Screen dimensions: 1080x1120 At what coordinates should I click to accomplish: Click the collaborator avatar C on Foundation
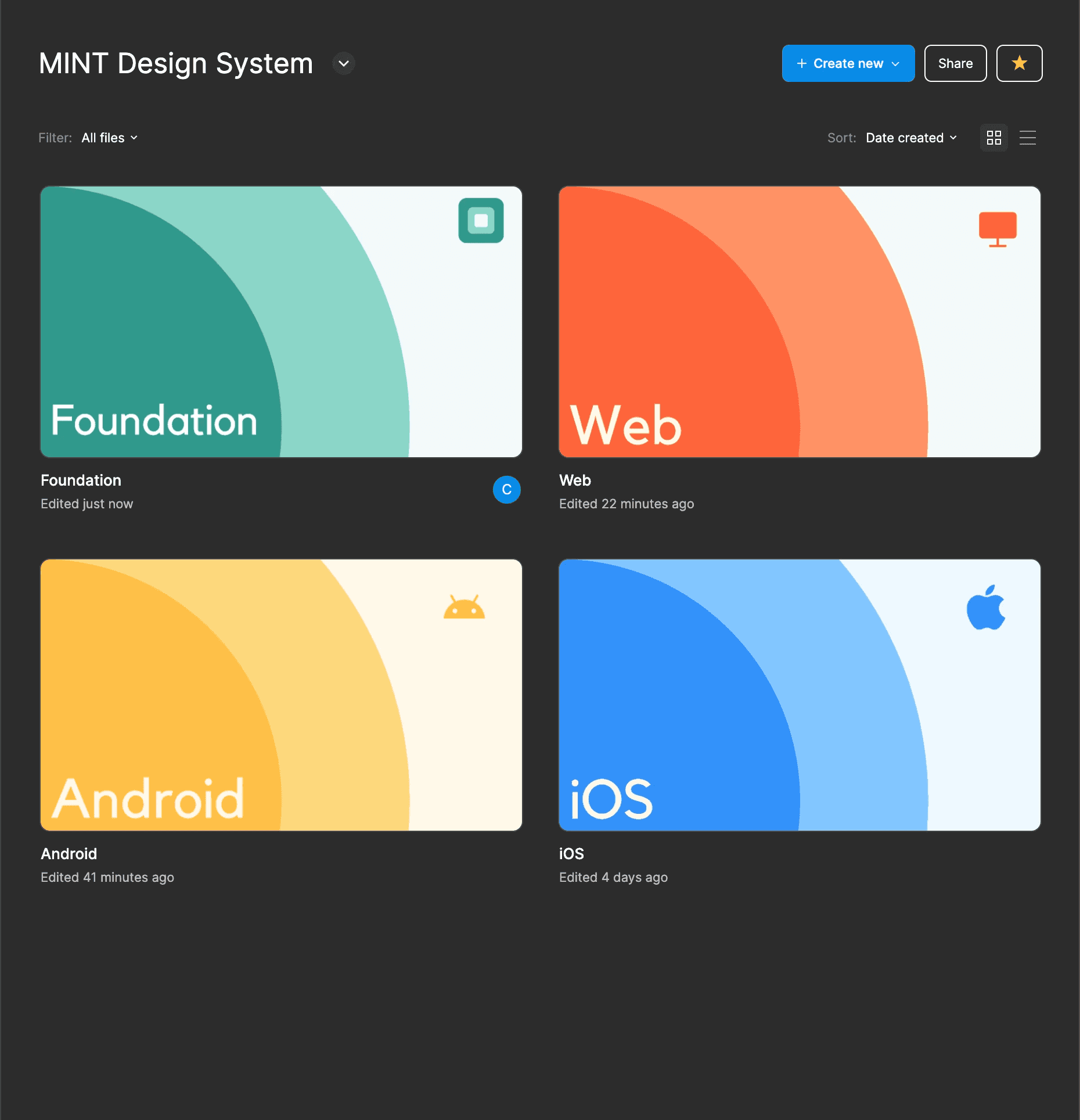click(x=507, y=490)
